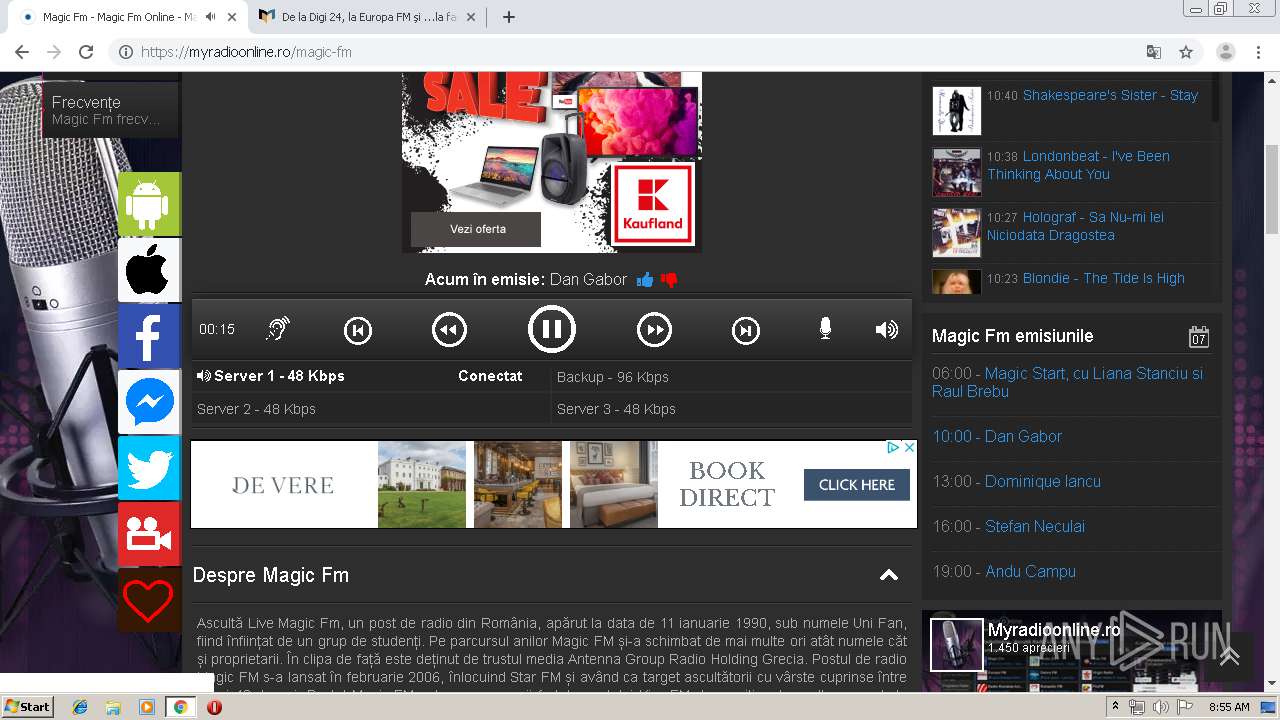Click the hearing ear icon in player

(x=278, y=329)
